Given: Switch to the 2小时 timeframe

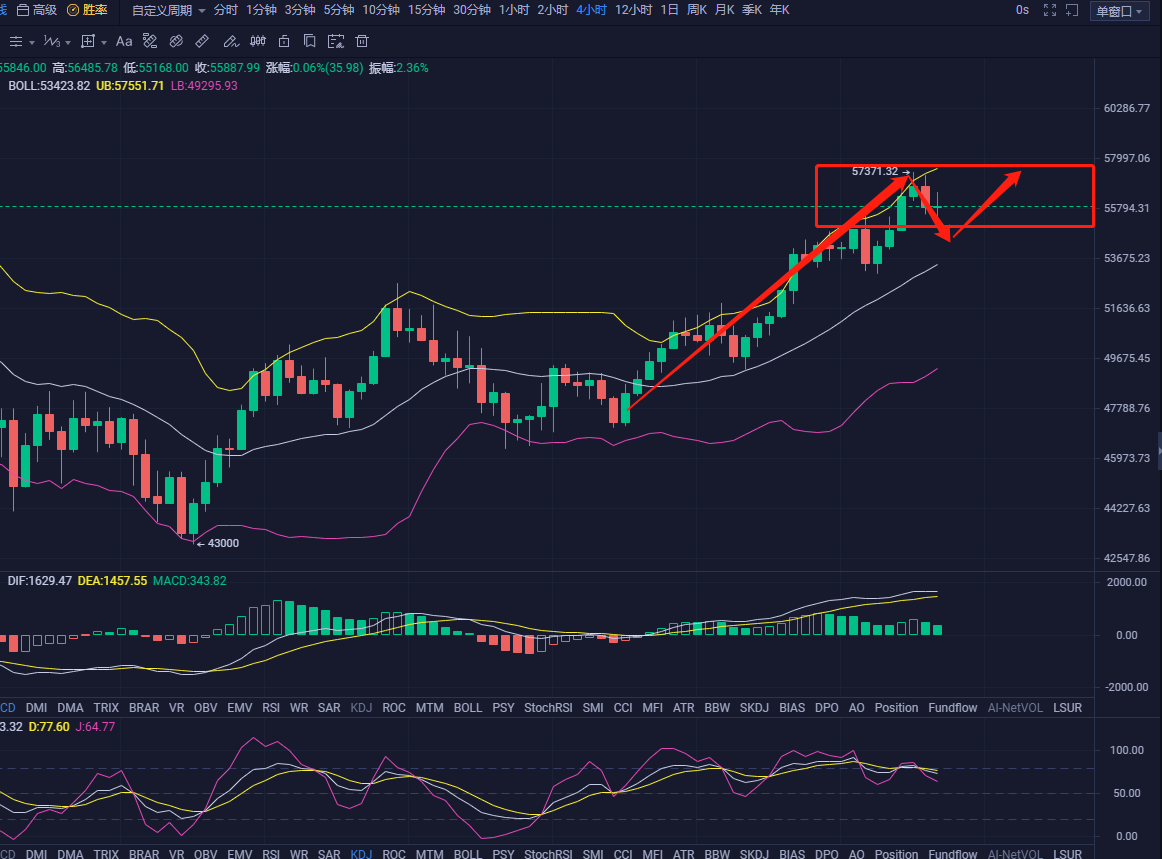Looking at the screenshot, I should coord(552,10).
